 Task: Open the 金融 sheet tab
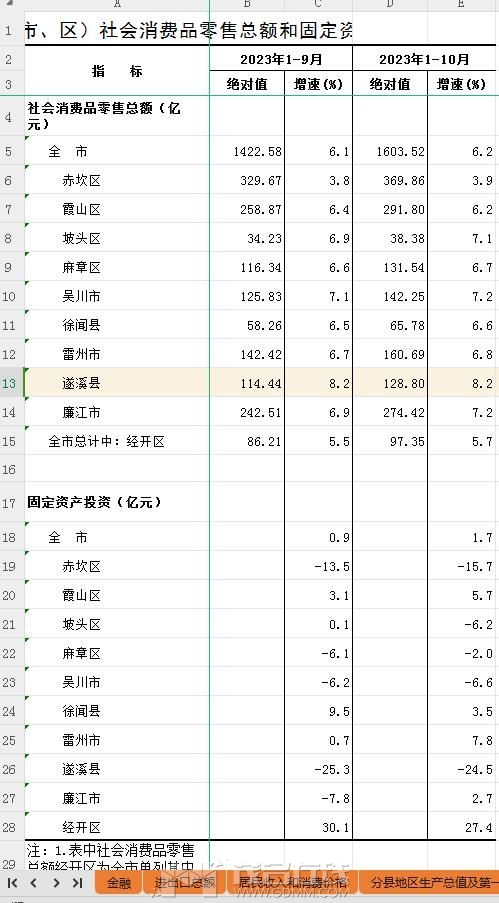pyautogui.click(x=119, y=882)
